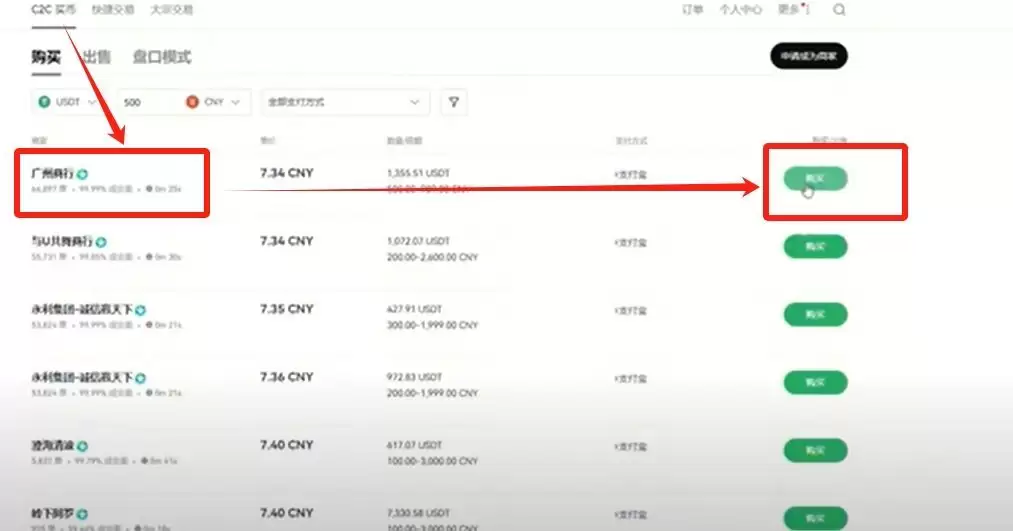This screenshot has width=1013, height=531.
Task: Click verified badge next to 与U共舞商行
Action: tap(102, 242)
